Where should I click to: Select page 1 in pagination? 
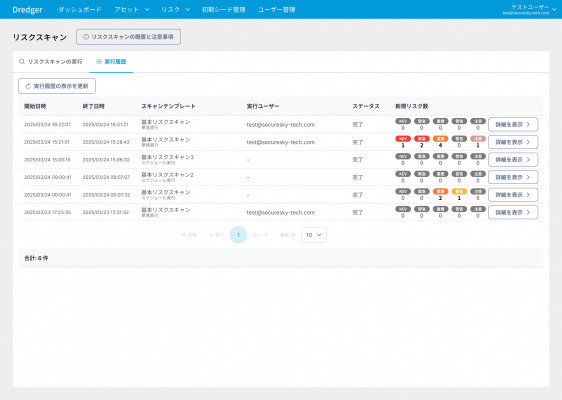click(x=238, y=235)
